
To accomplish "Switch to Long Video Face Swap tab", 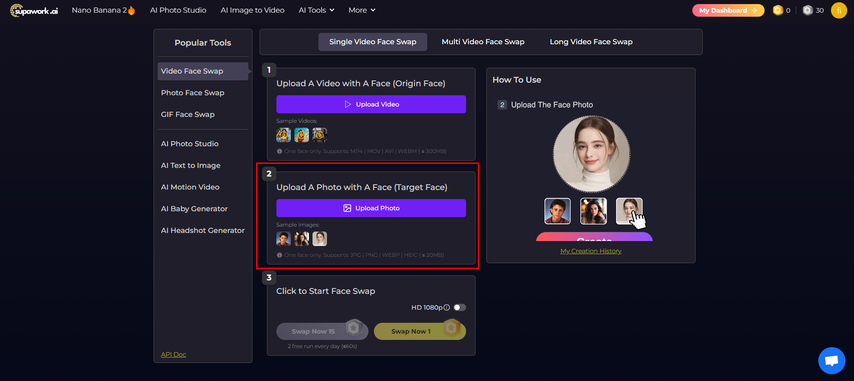I will tap(591, 42).
